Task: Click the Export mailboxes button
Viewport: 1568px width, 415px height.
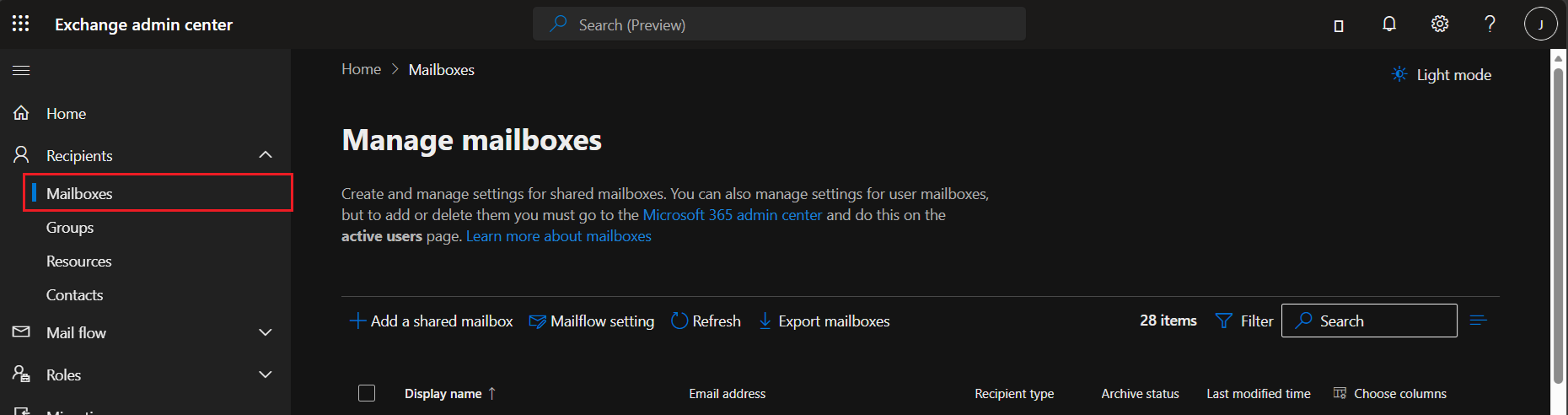Action: click(824, 321)
